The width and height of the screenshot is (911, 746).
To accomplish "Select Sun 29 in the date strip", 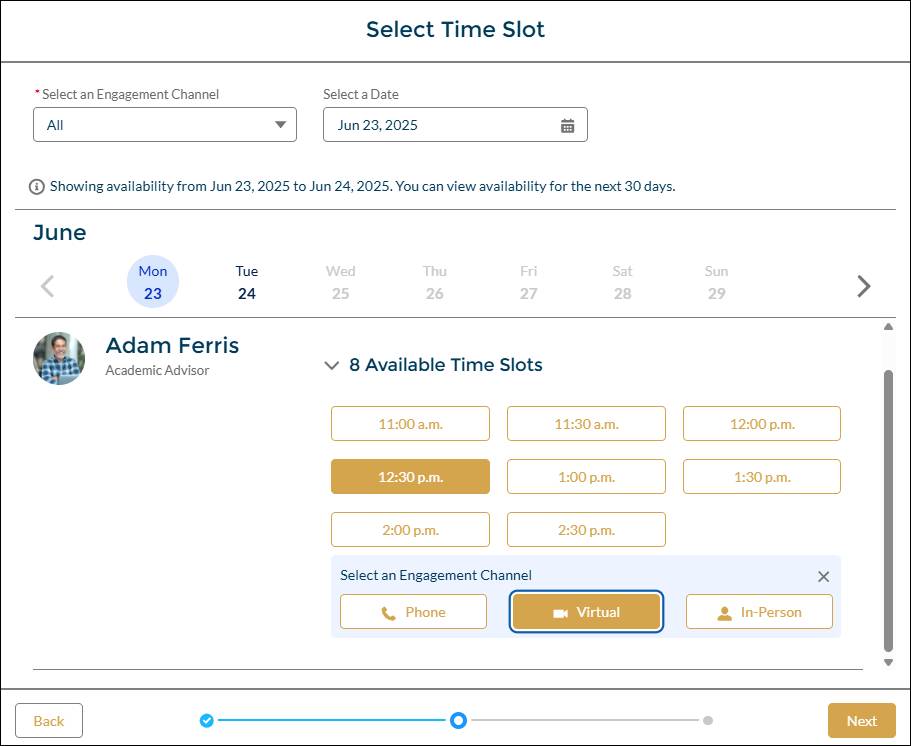I will [x=716, y=282].
